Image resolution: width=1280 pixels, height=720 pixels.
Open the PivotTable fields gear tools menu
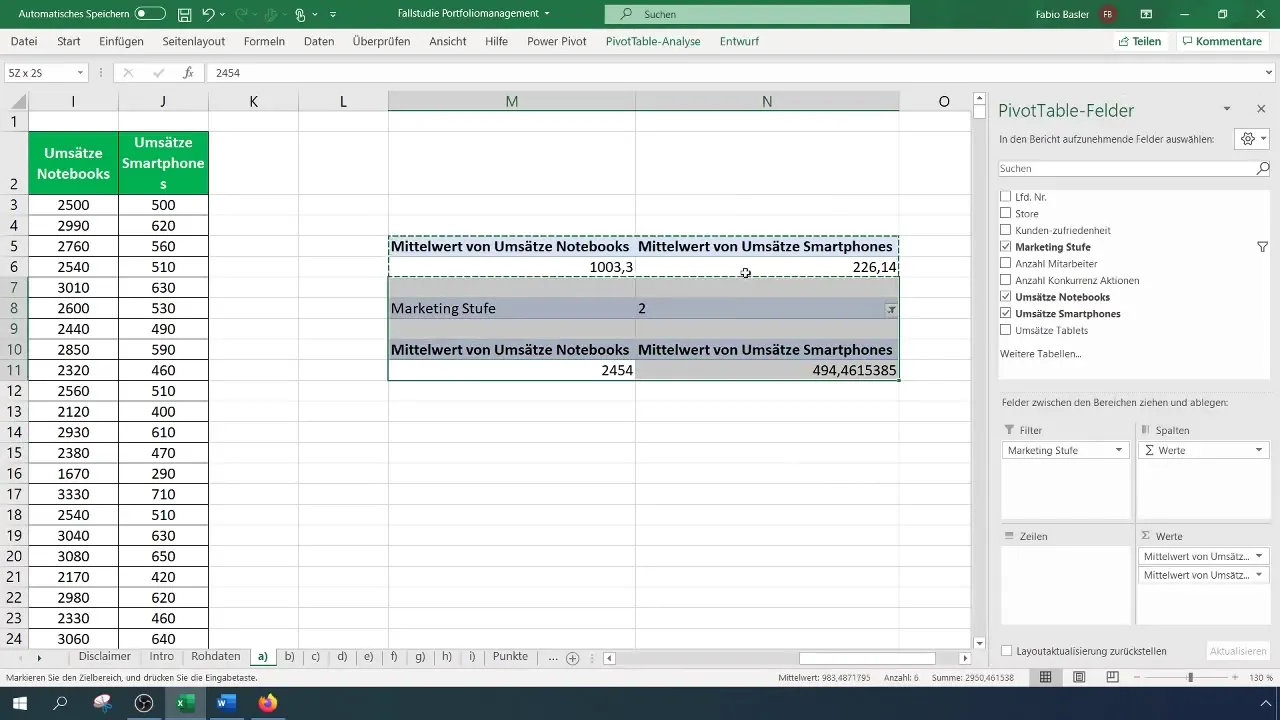pos(1252,139)
